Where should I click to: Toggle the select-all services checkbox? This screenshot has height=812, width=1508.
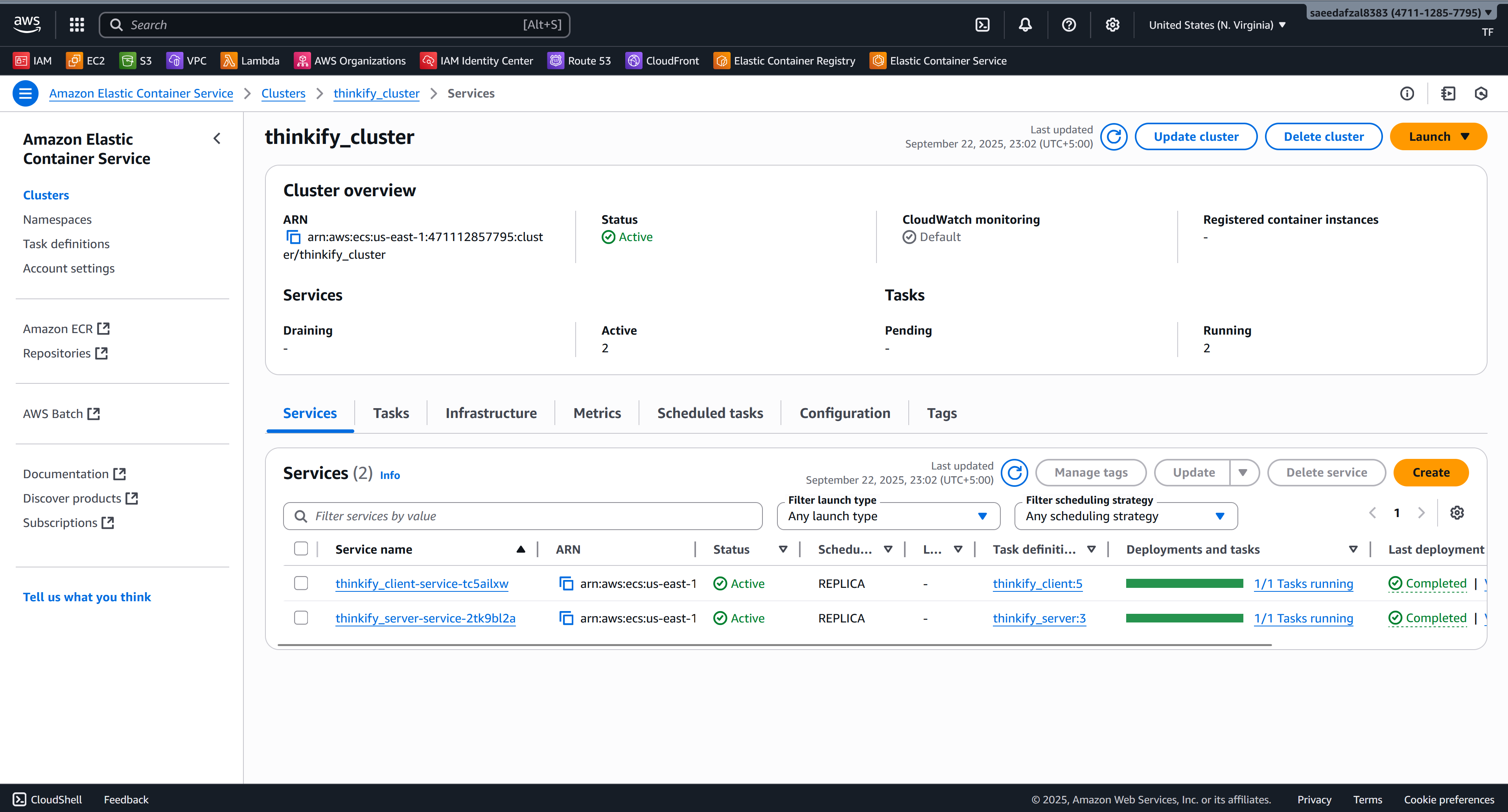click(301, 549)
